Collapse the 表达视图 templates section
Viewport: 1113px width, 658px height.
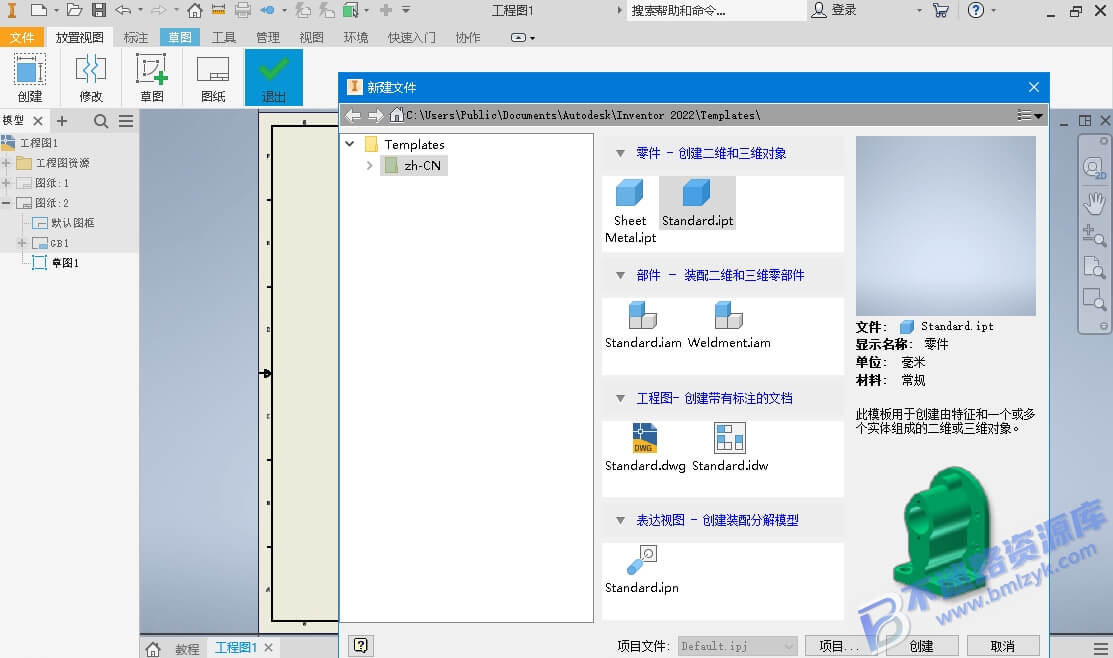coord(620,520)
